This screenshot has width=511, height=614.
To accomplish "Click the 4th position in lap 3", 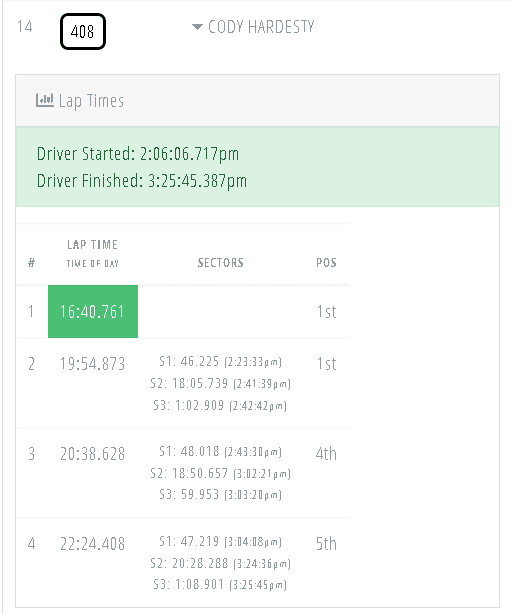I will point(326,454).
